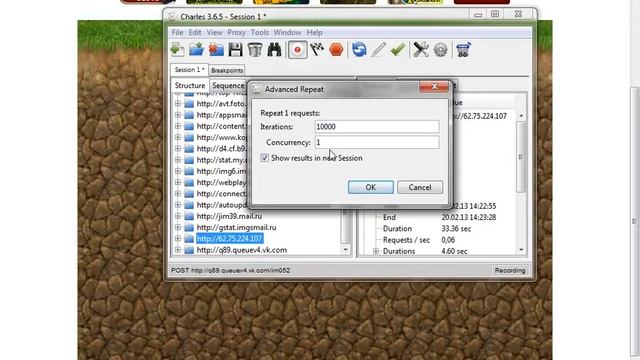Screen dimensions: 640x360
Task: Open the View menu
Action: (214, 32)
